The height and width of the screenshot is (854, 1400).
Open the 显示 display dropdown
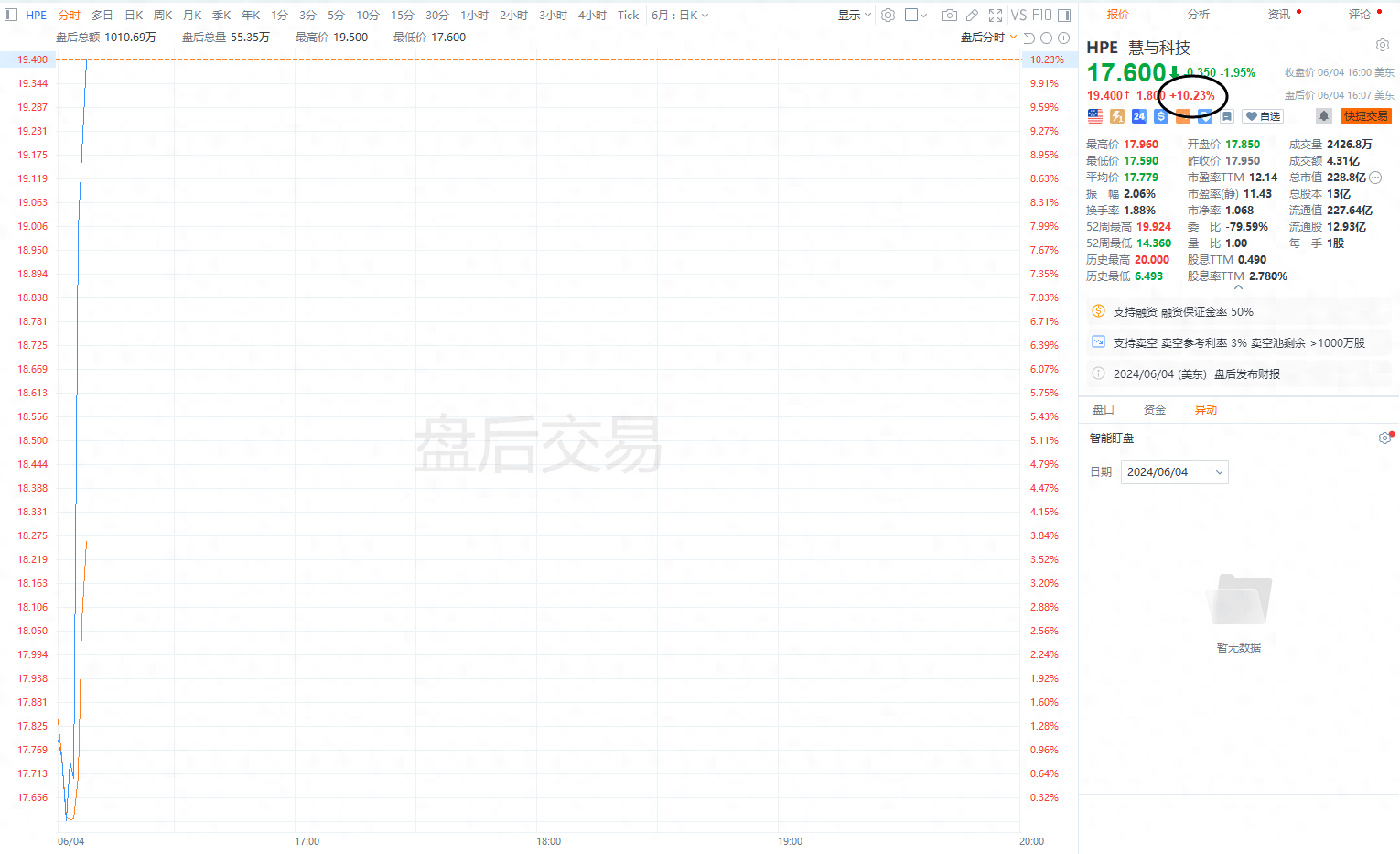coord(855,15)
